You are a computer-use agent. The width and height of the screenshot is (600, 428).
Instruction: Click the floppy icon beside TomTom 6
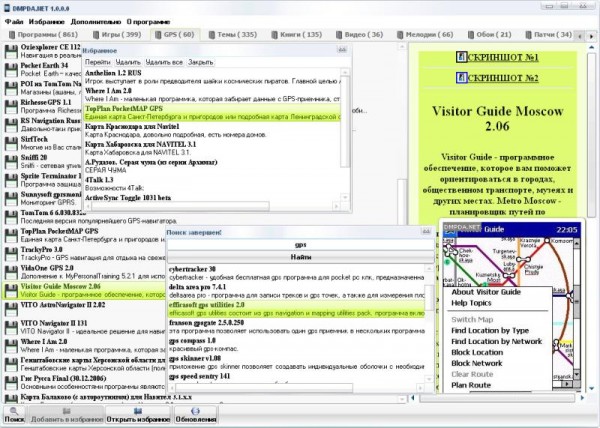tap(11, 217)
